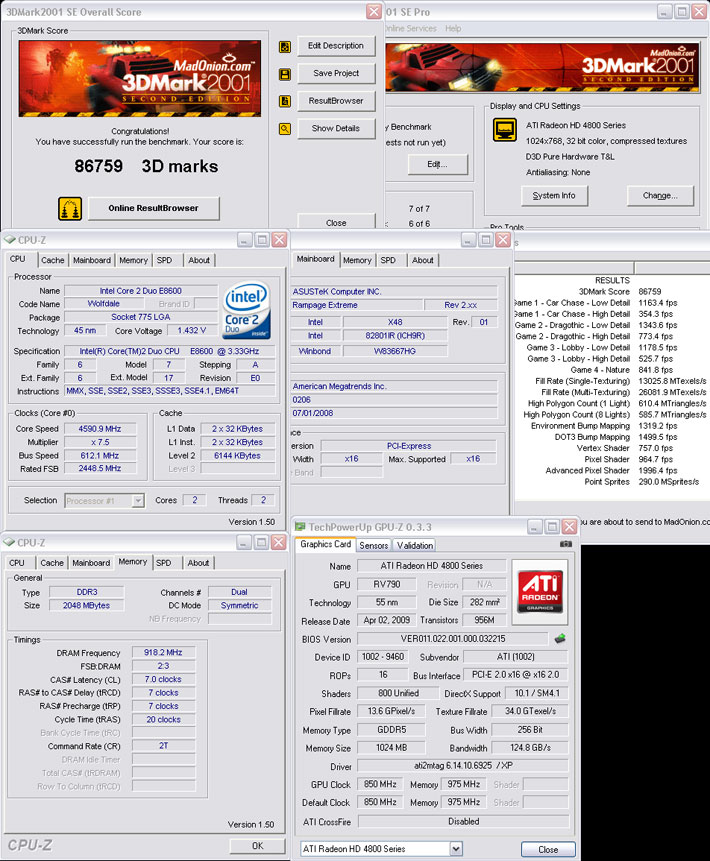Click the ATI Radeon logo in GPU-Z

(540, 592)
